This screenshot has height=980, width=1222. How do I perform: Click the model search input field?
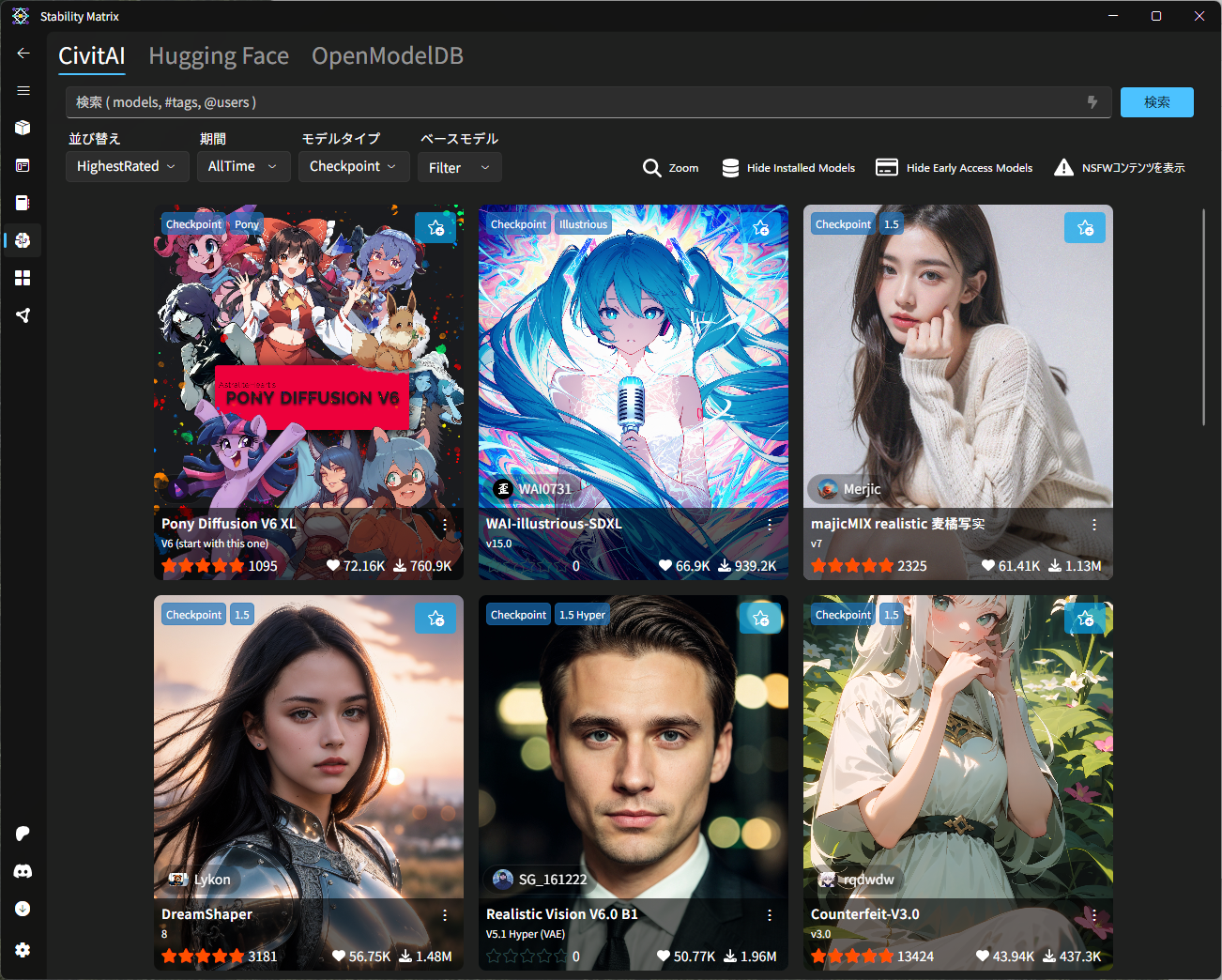click(x=573, y=102)
